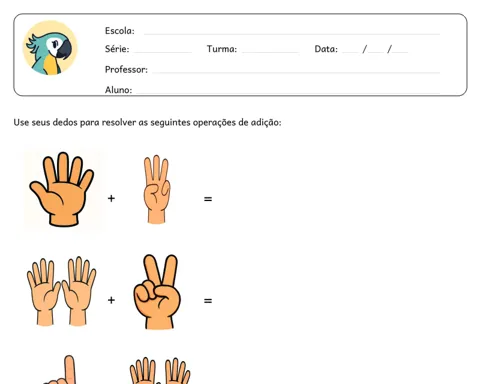Click the Série blank line

163,52
